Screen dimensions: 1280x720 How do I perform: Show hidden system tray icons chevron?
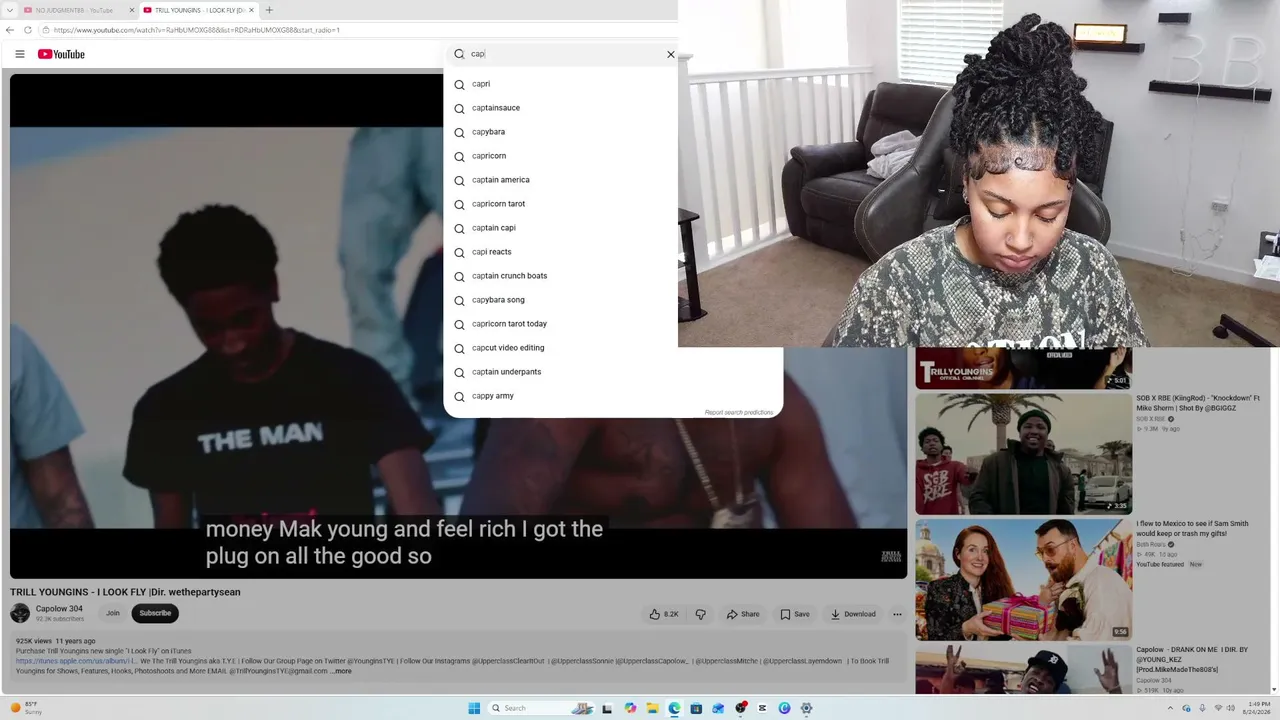1170,708
